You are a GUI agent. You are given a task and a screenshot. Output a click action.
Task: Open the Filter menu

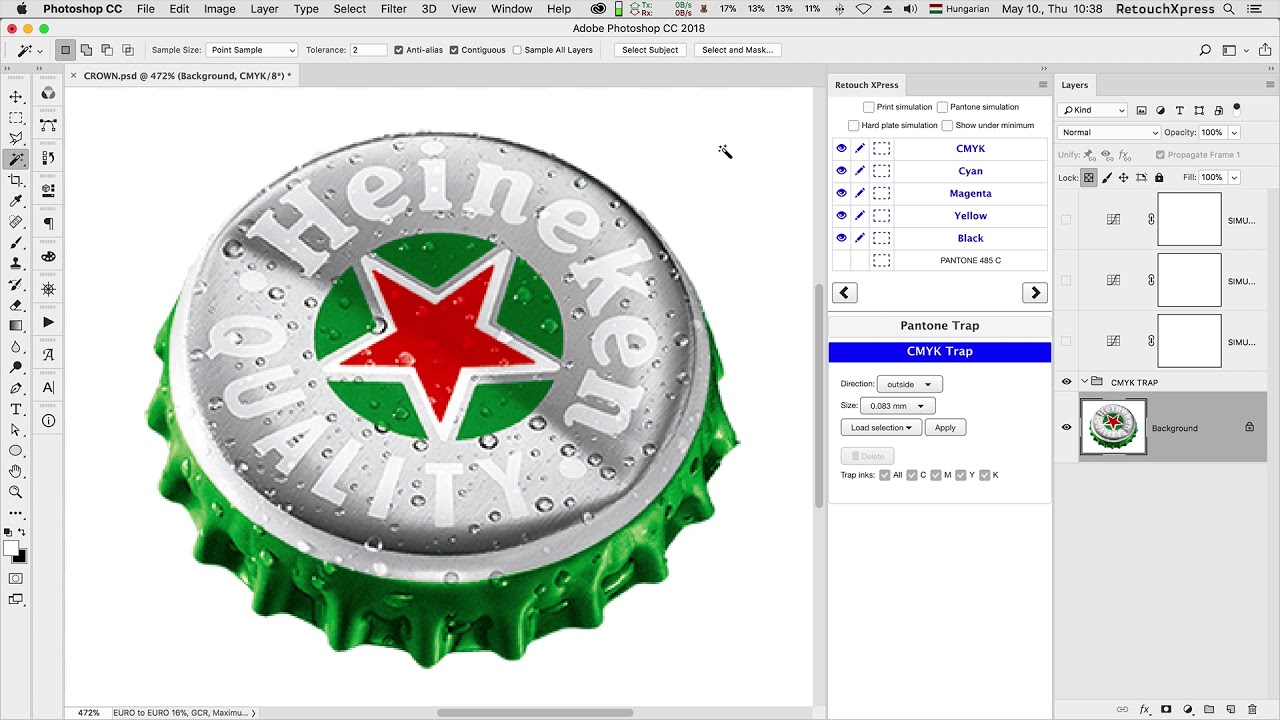[x=393, y=9]
